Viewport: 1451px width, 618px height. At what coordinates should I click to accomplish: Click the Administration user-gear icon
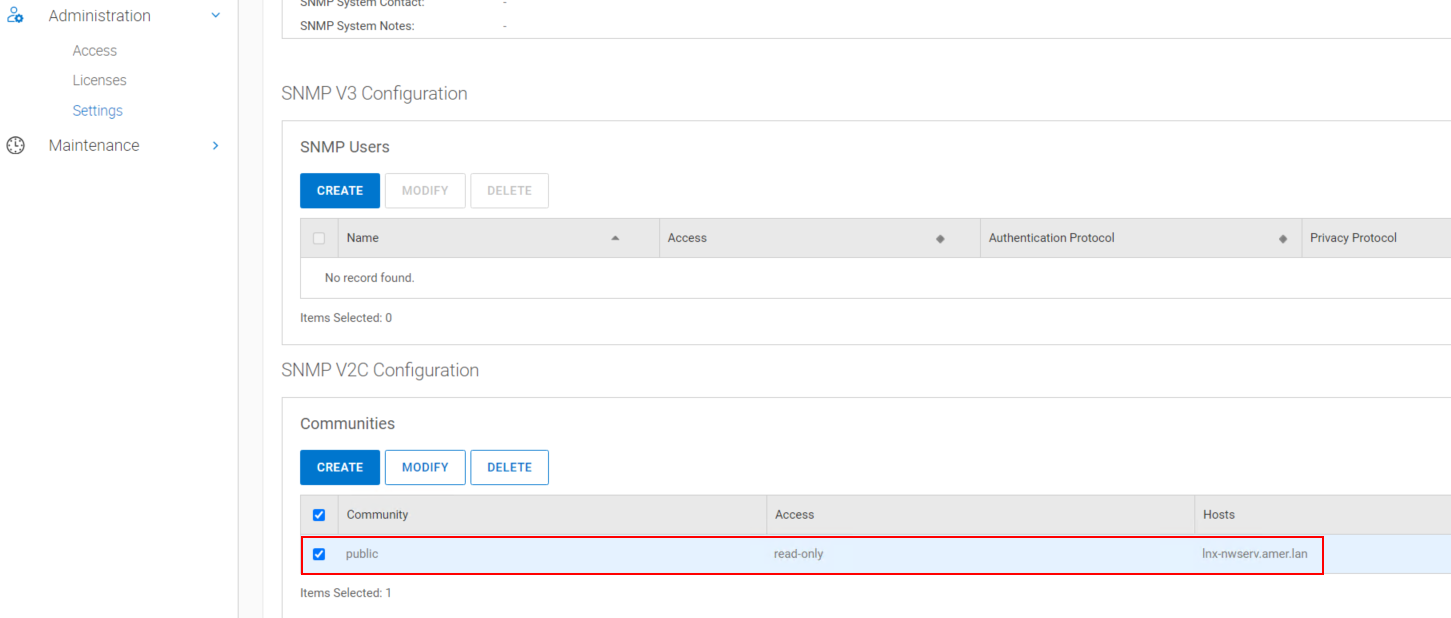coord(15,15)
